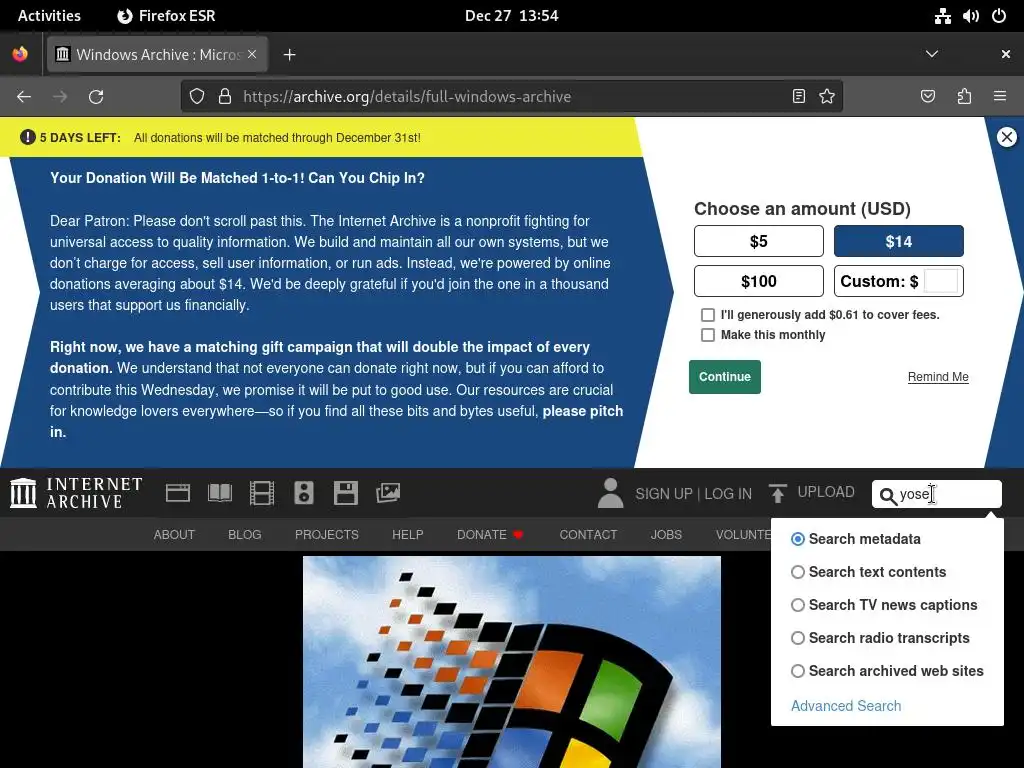Viewport: 1024px width, 768px height.
Task: Click the LOG IN link
Action: [728, 494]
